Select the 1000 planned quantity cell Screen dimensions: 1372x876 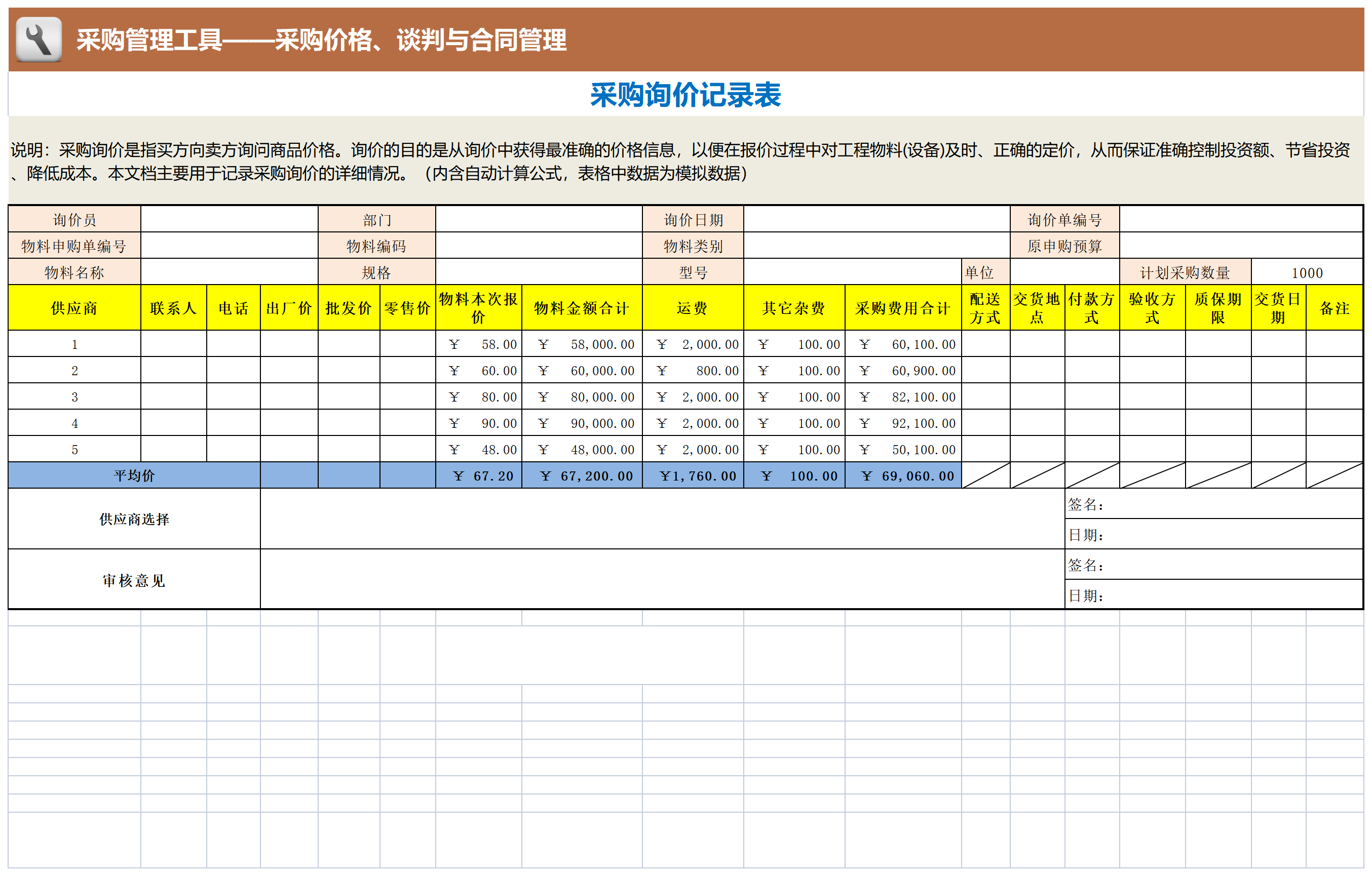[x=1307, y=272]
